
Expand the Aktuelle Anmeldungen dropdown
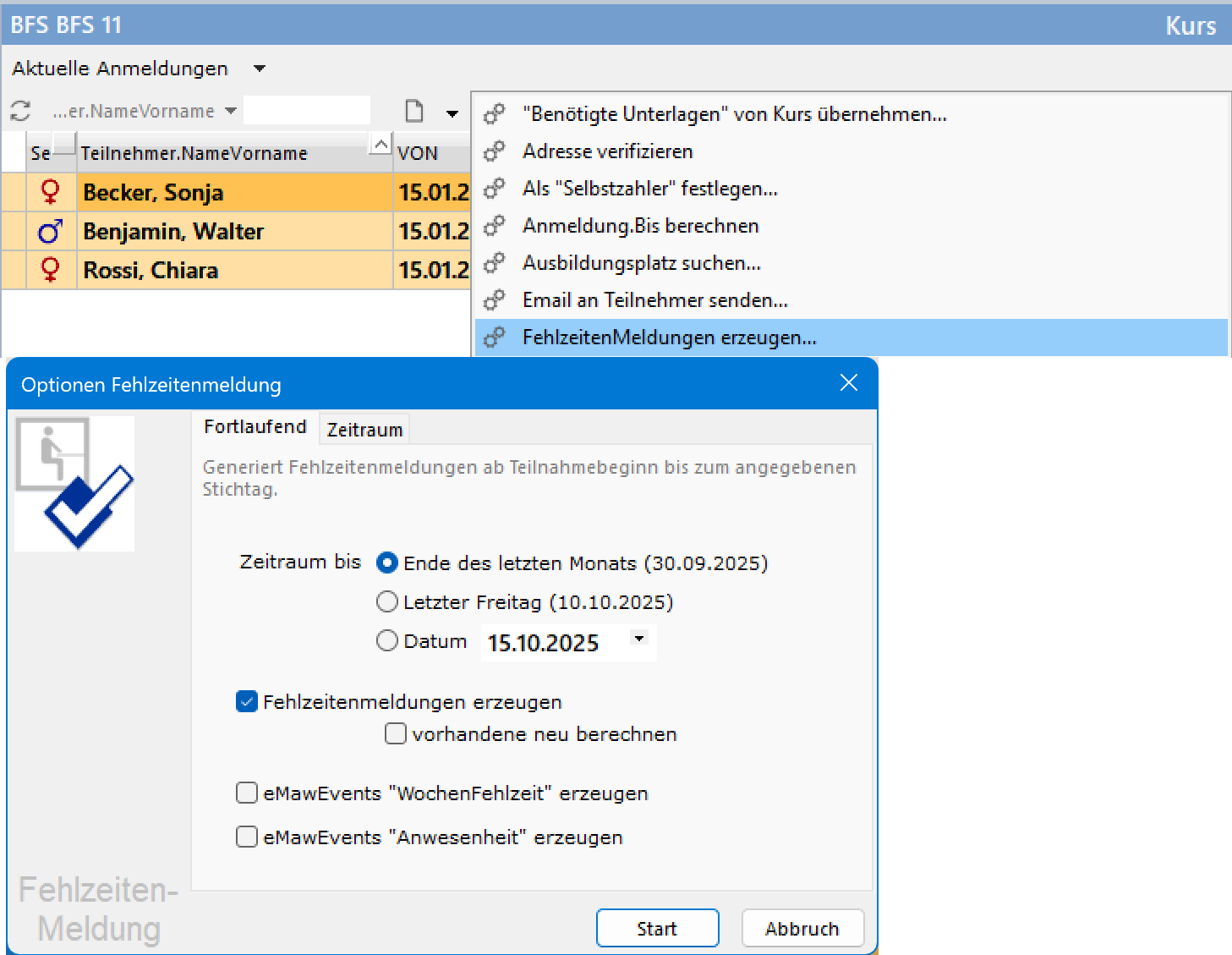click(x=260, y=69)
